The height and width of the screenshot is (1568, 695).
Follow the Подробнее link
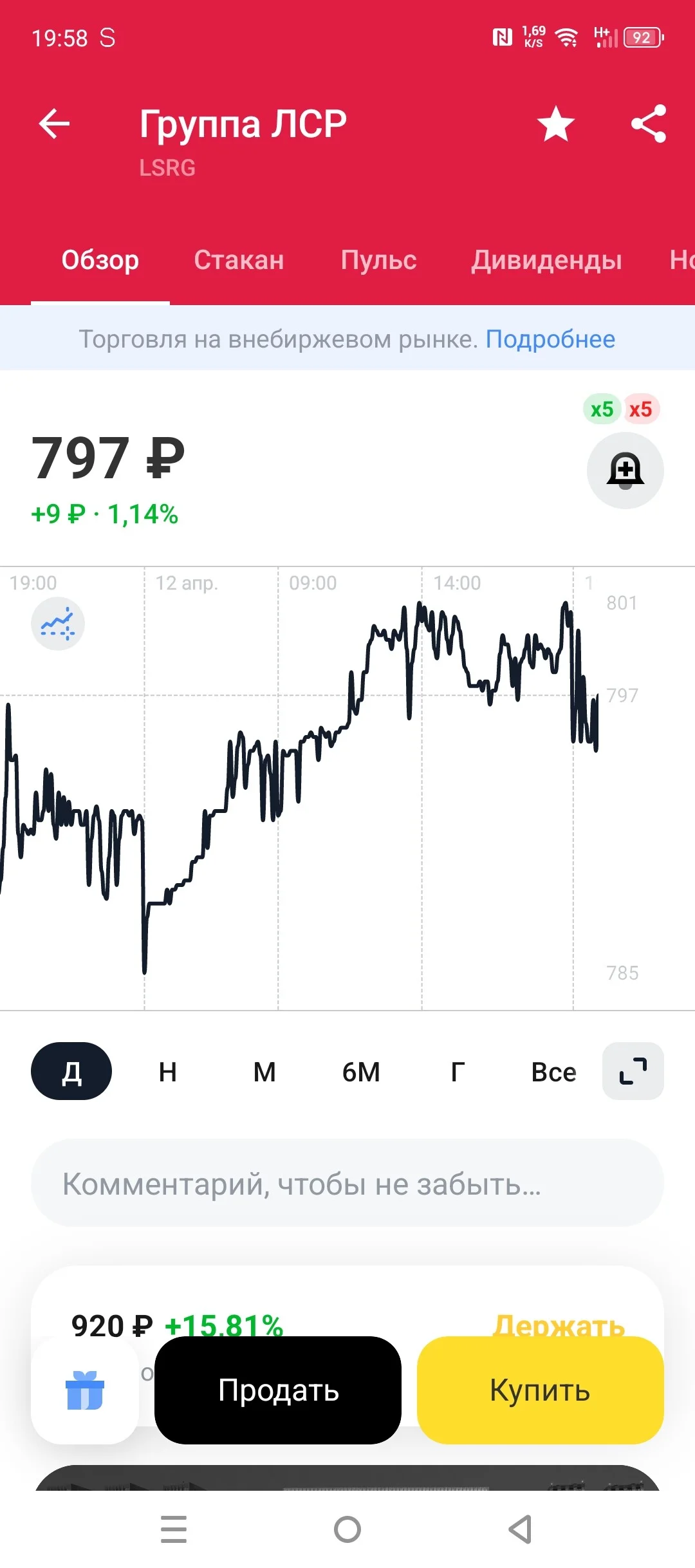[550, 339]
